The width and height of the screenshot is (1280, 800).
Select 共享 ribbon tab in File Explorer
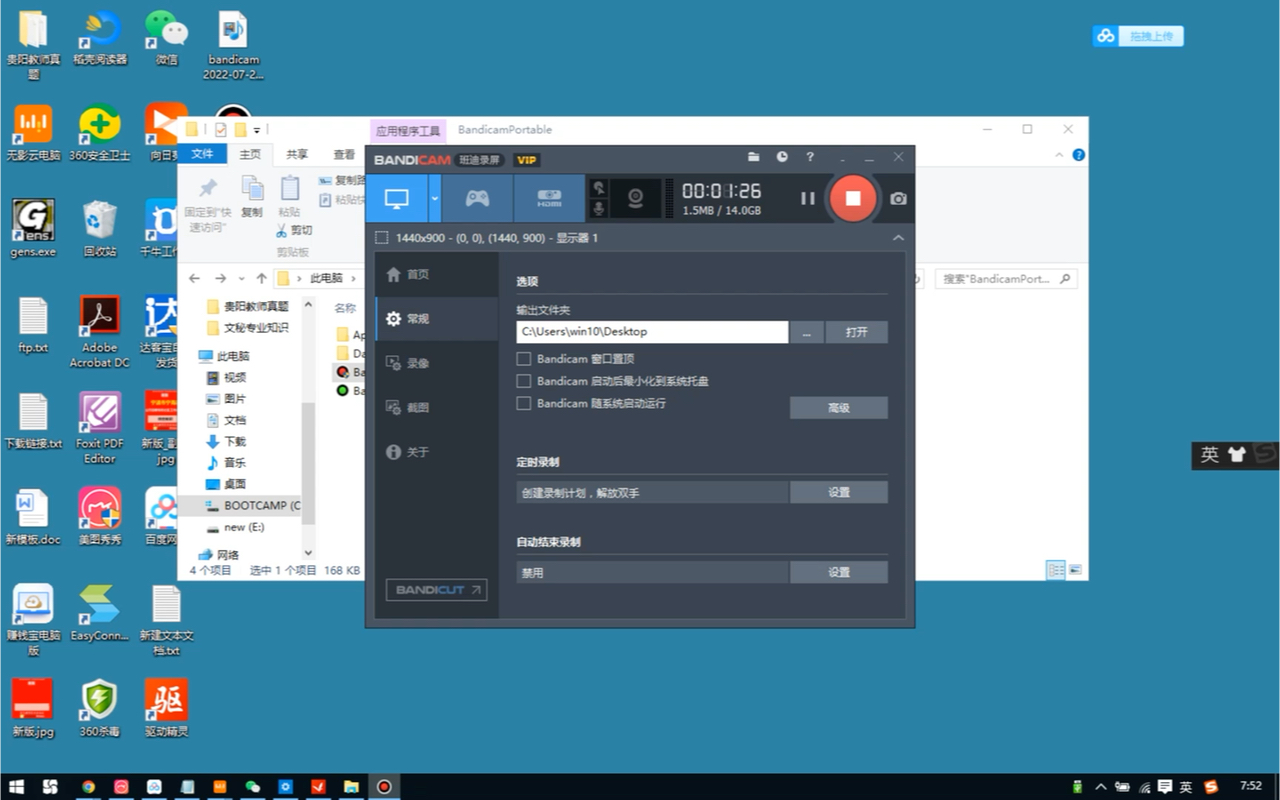[297, 154]
